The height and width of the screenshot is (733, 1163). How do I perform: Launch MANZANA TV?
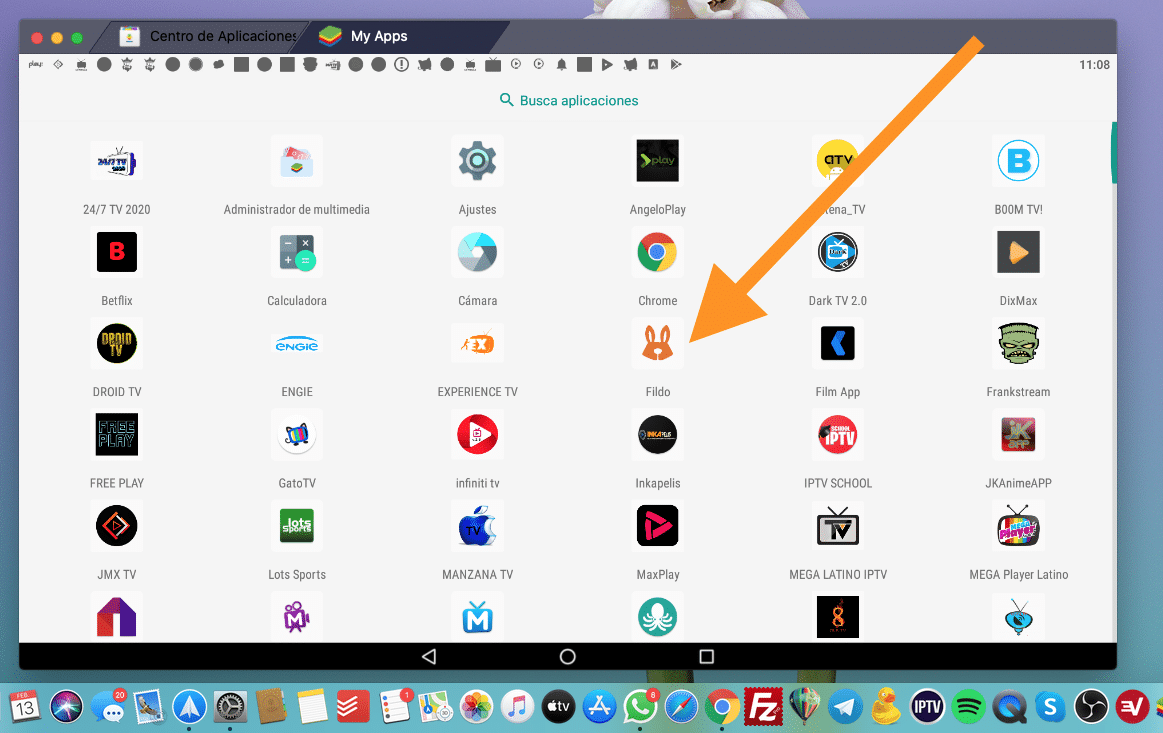(x=477, y=525)
